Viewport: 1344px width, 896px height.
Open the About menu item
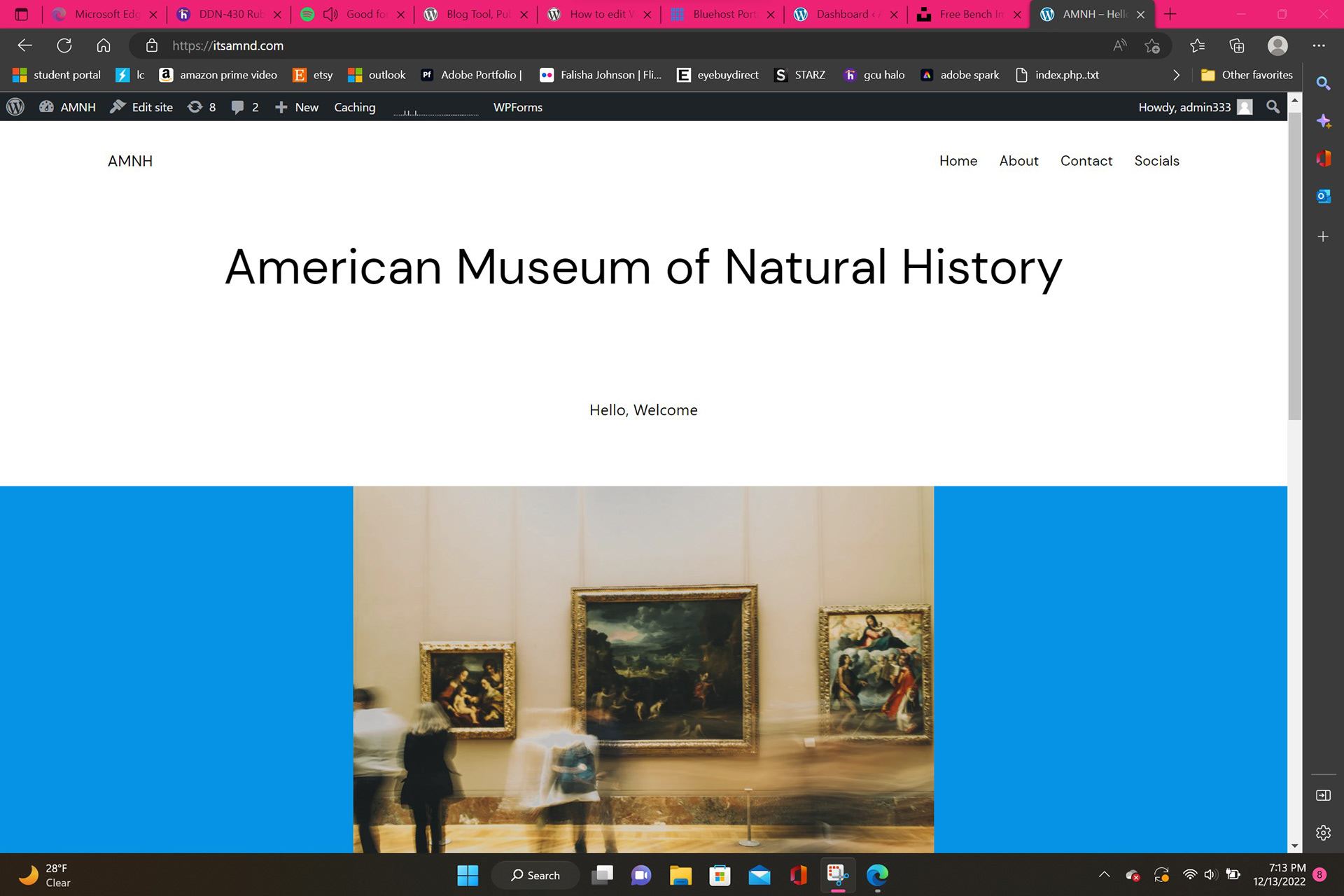(1018, 161)
